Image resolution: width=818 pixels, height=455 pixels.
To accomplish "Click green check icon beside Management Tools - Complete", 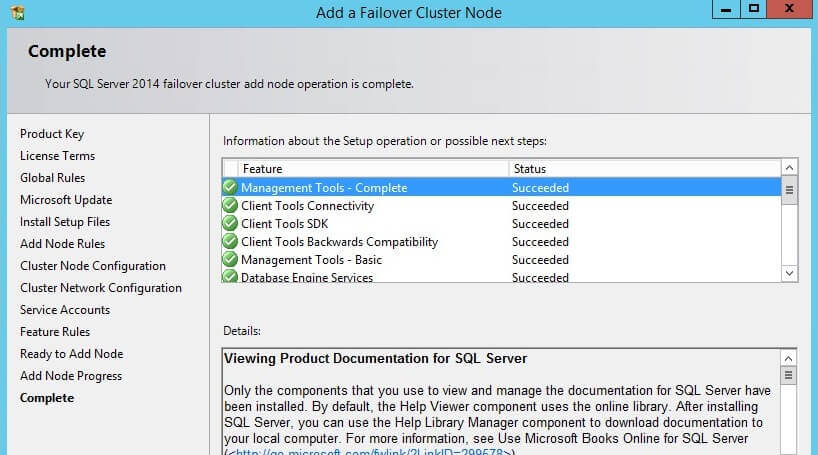I will tap(230, 187).
